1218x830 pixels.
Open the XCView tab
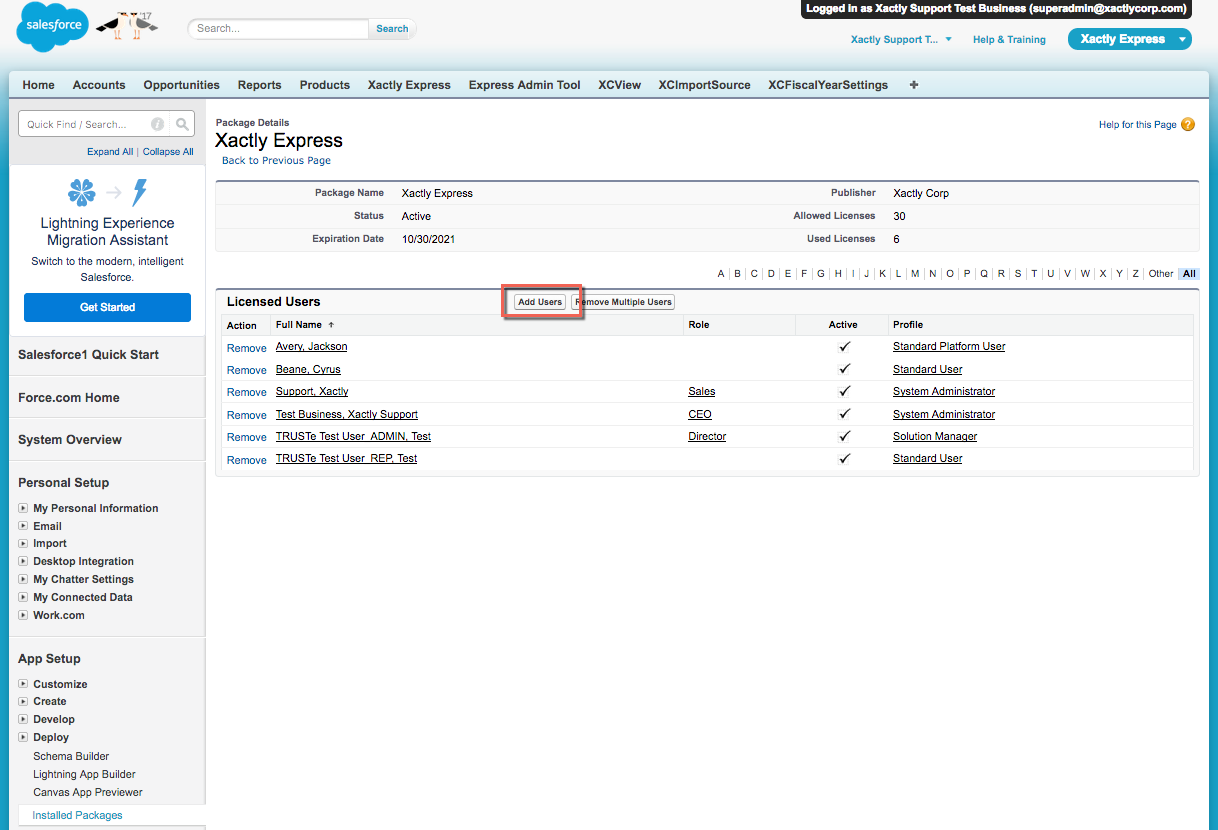[619, 85]
